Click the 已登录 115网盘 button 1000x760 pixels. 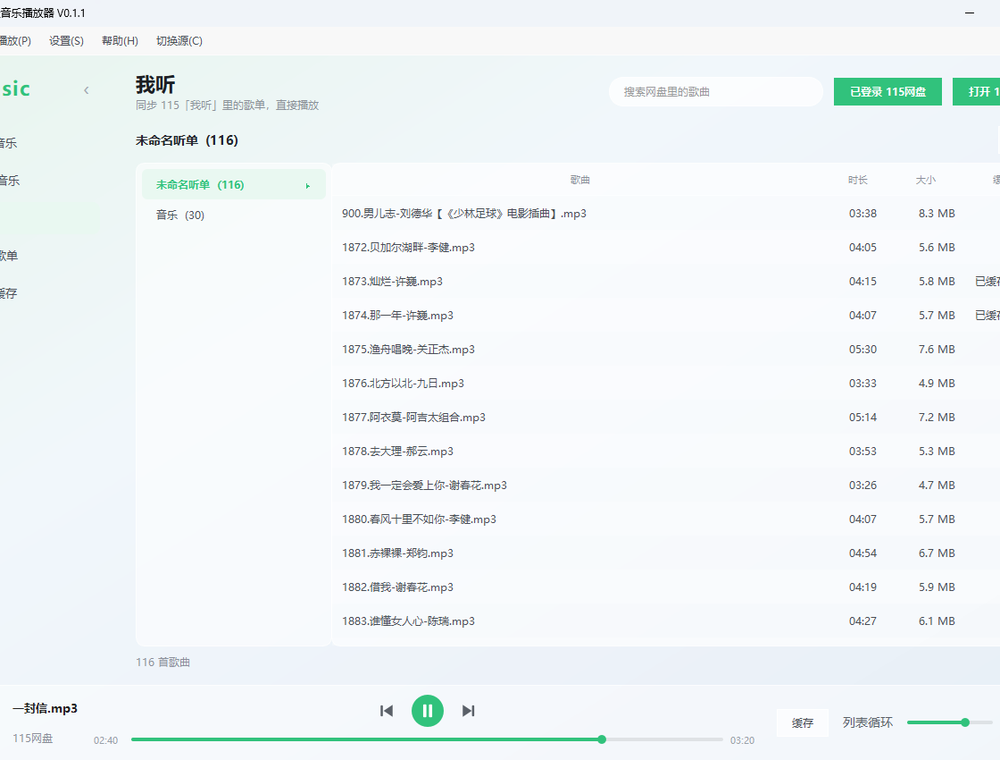888,92
